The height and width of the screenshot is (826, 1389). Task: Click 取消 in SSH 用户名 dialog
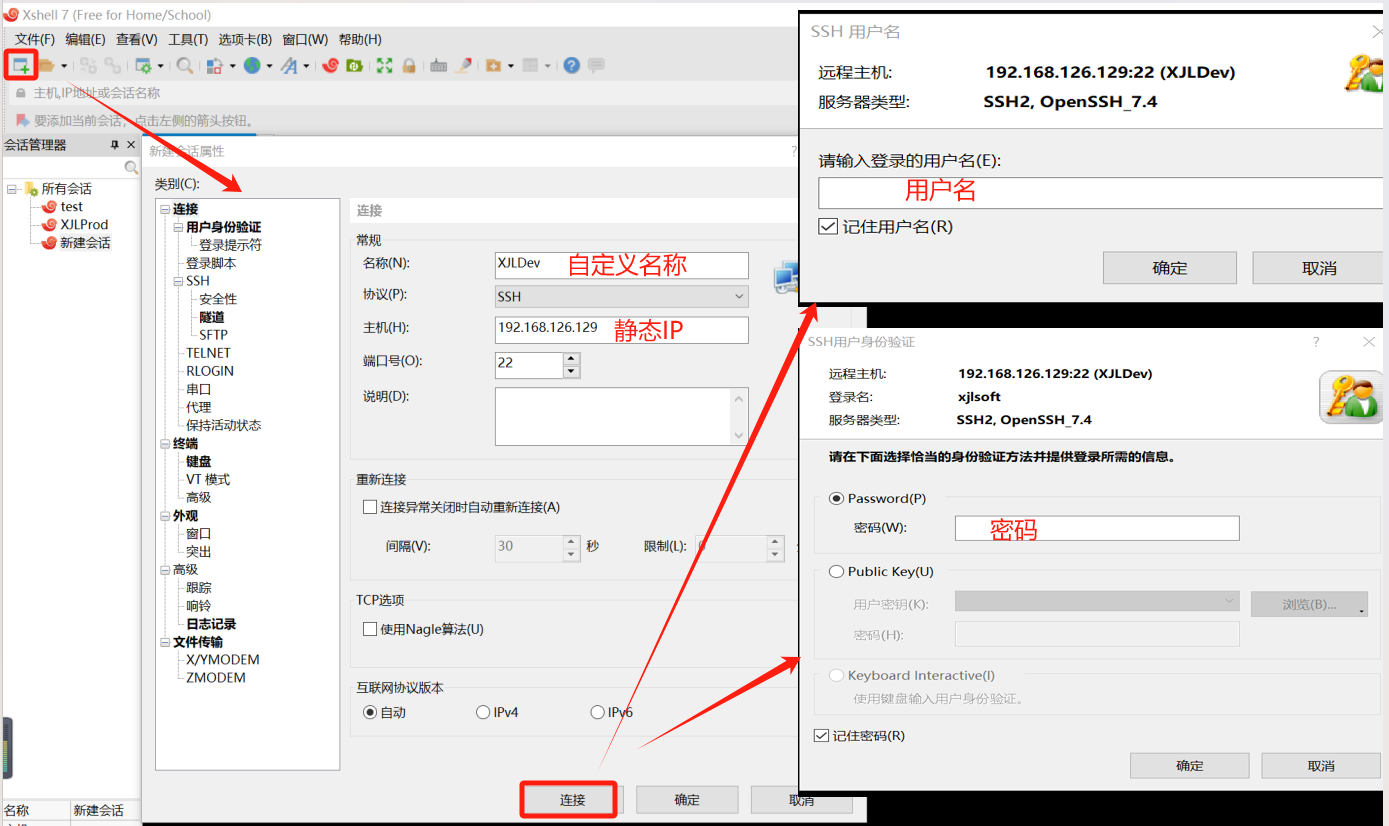point(1319,268)
